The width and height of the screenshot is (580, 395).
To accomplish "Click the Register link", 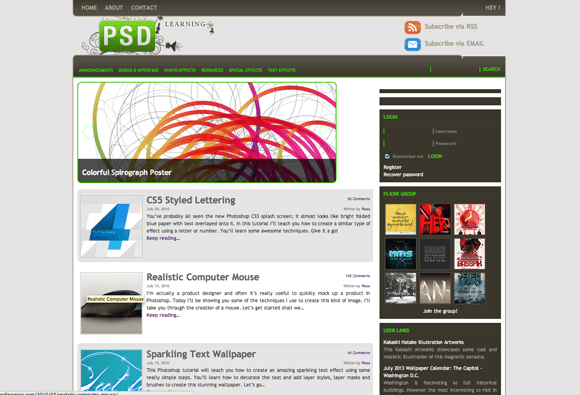I will click(x=392, y=167).
